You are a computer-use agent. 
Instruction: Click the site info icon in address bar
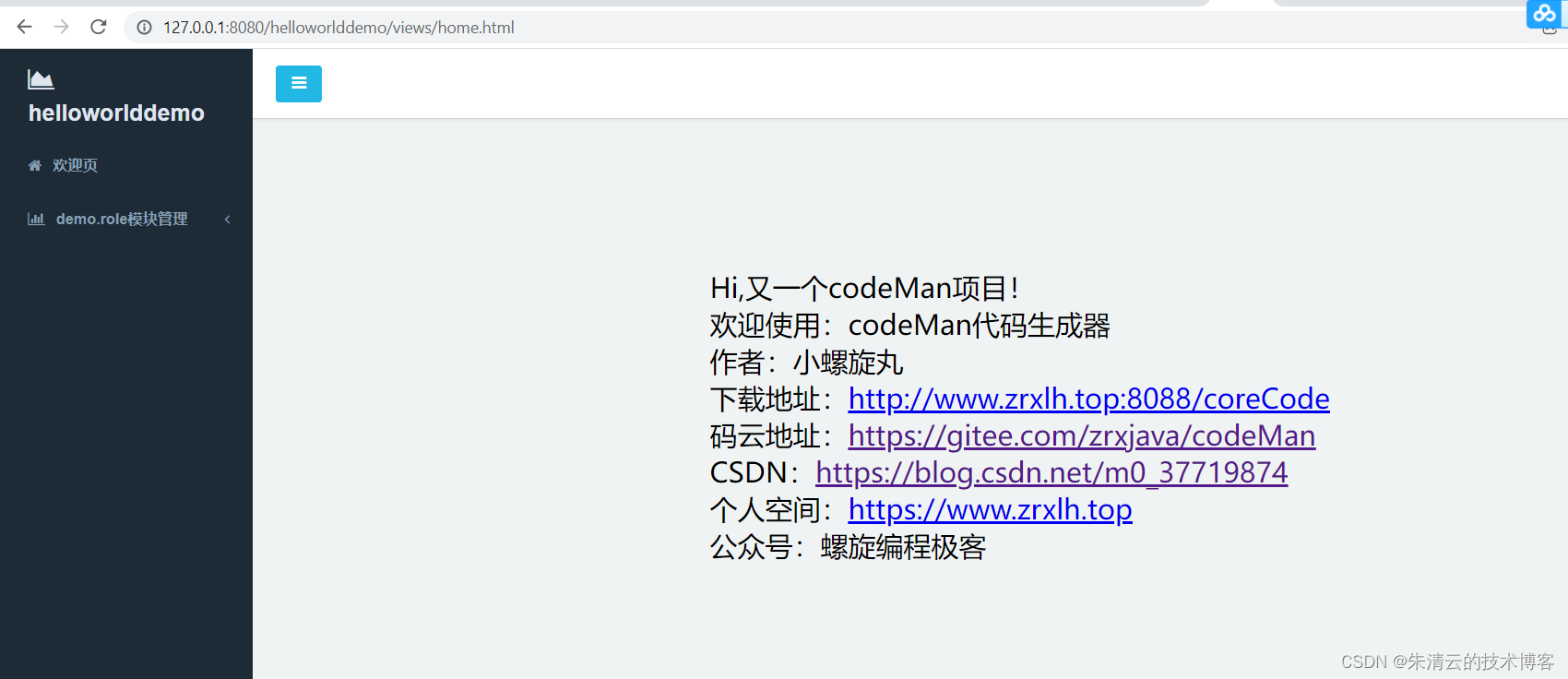(x=144, y=28)
